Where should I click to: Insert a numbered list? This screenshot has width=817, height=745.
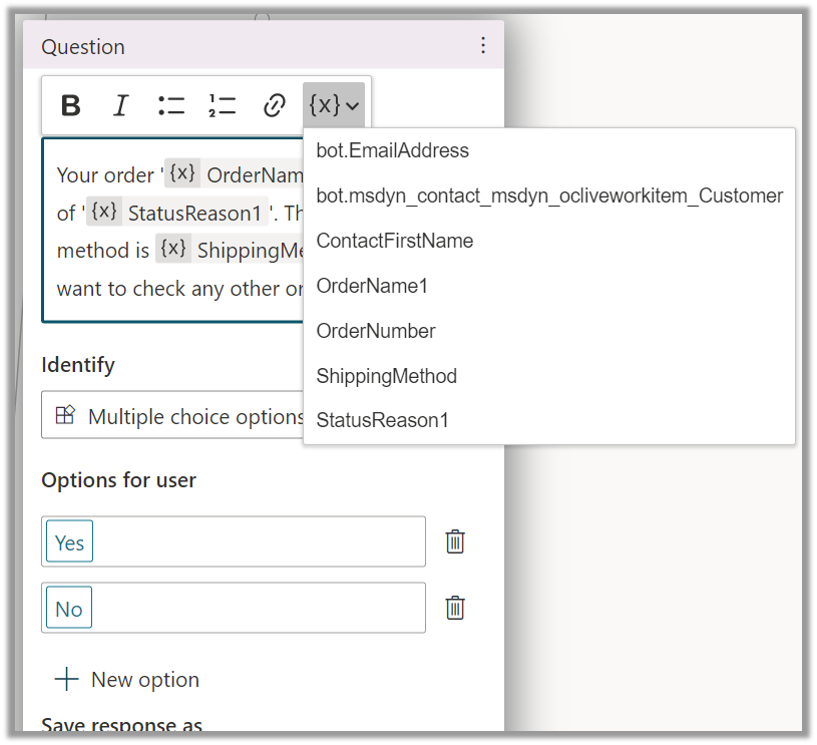click(222, 105)
